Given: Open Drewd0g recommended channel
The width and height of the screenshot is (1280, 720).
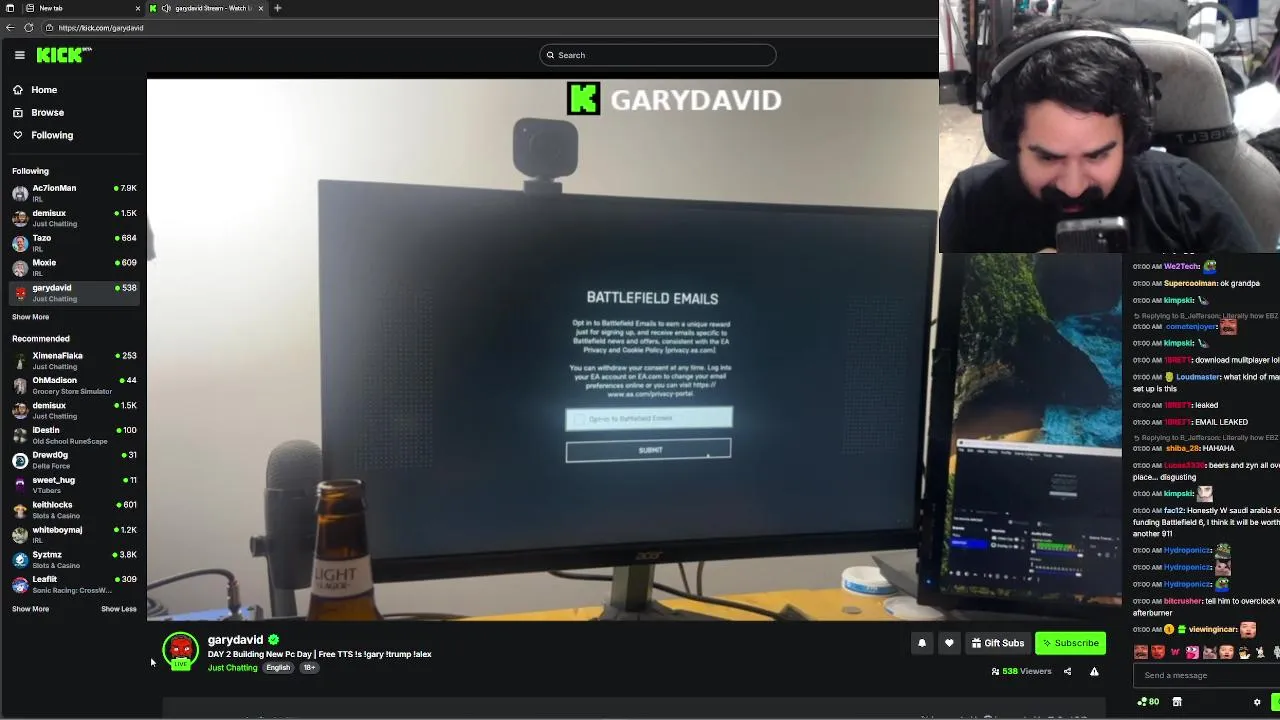Looking at the screenshot, I should click(74, 460).
